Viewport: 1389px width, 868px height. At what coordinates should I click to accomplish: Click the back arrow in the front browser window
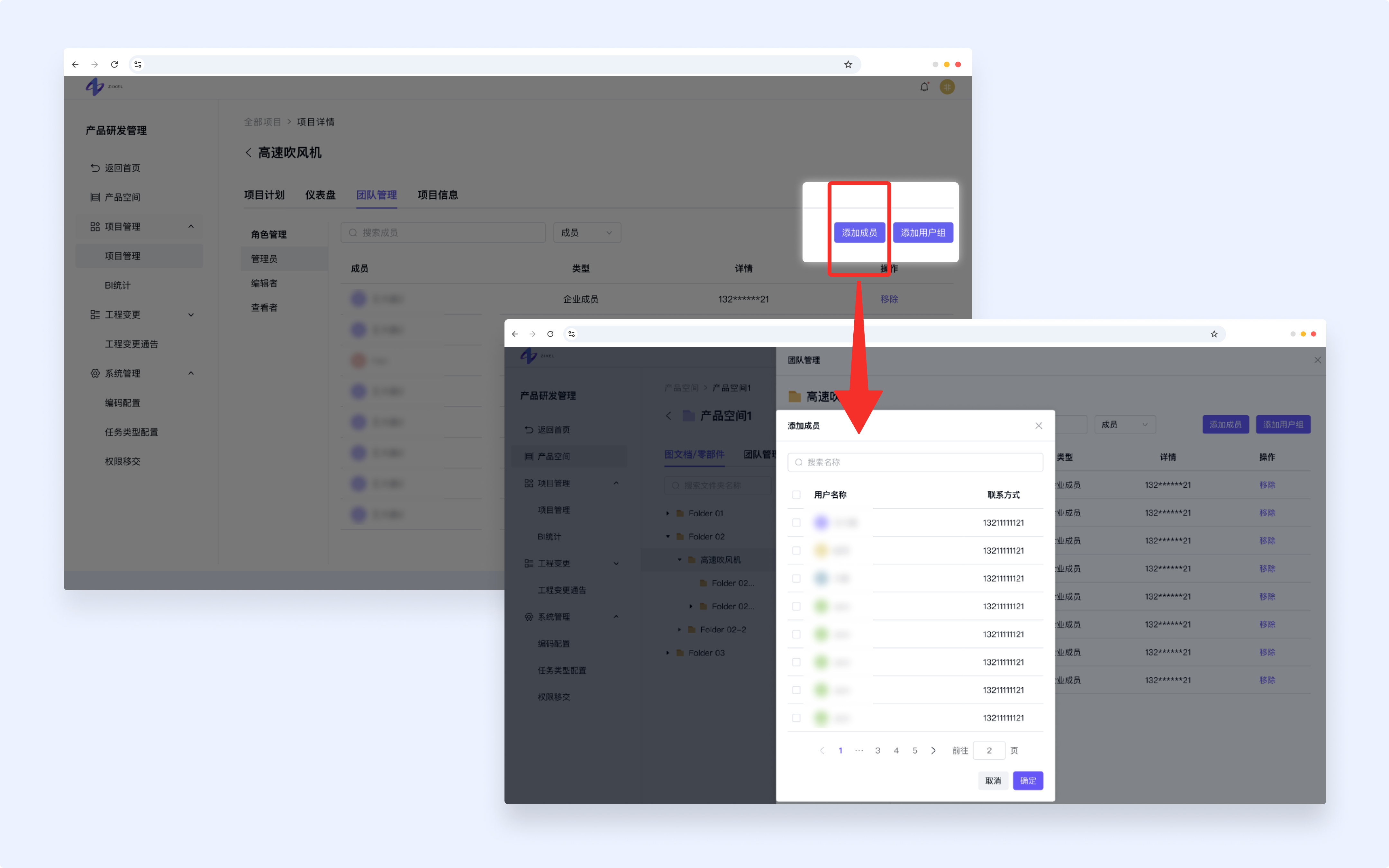point(515,334)
